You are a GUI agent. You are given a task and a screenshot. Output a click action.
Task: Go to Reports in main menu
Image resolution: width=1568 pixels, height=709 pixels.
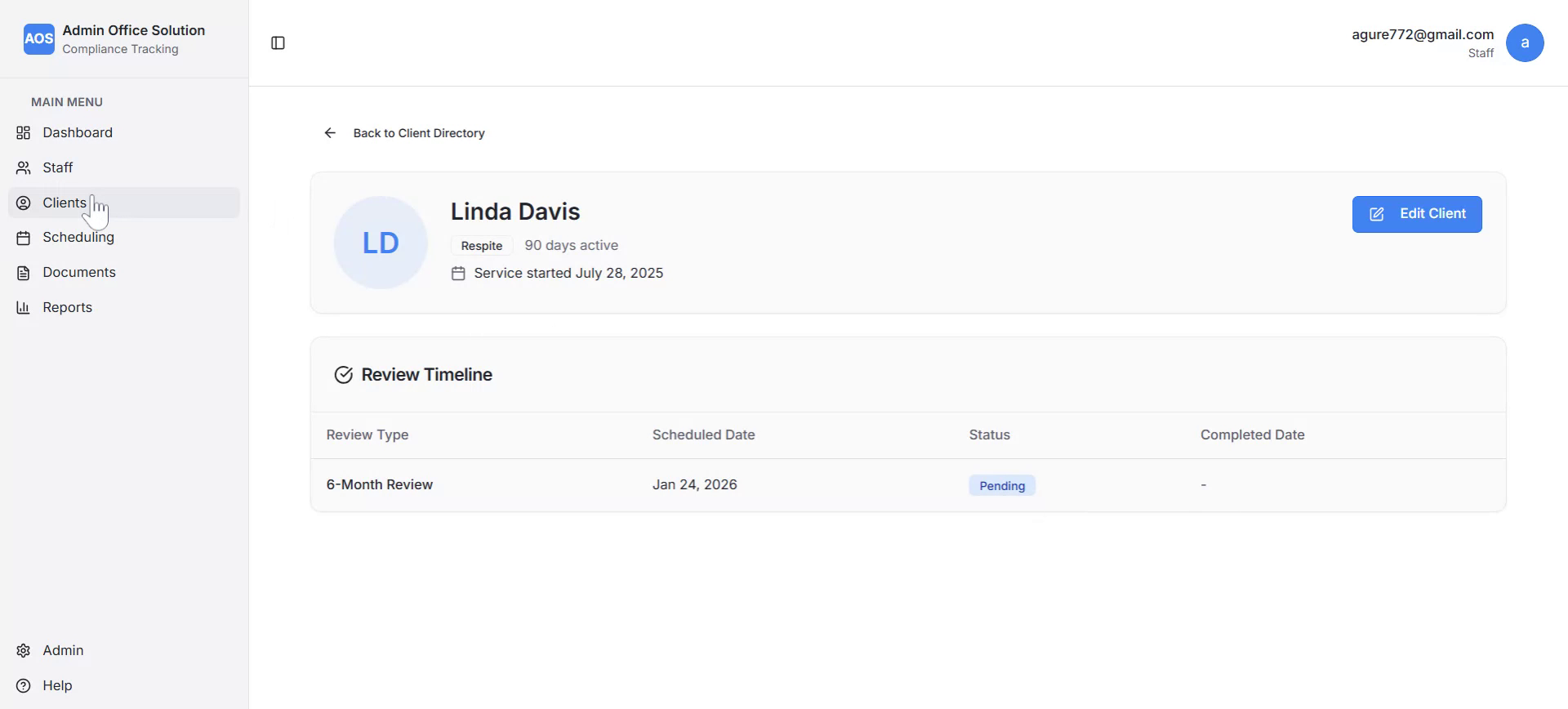[x=67, y=308]
